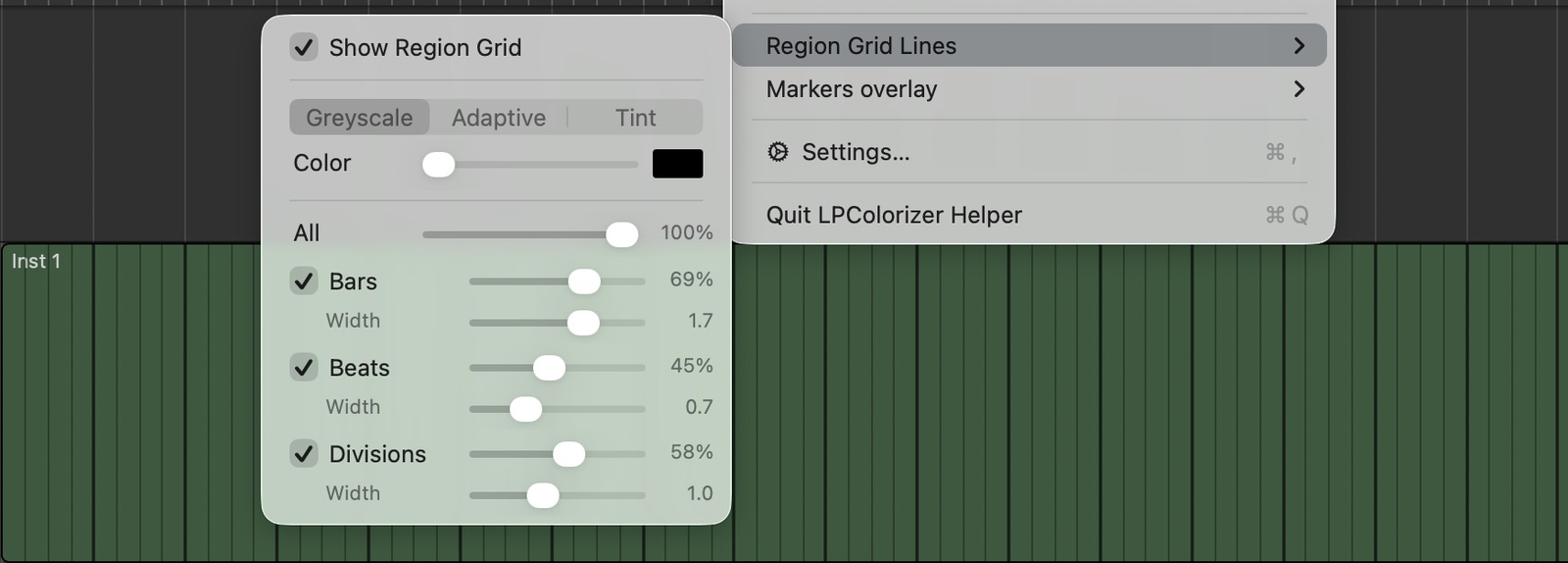1568x563 pixels.
Task: Turn off the Divisions checkbox
Action: point(304,454)
